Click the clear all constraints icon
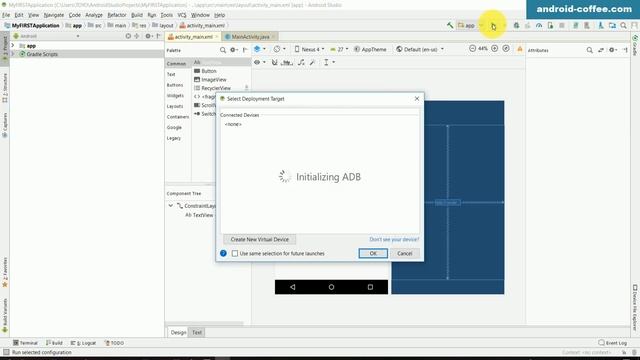This screenshot has width=640, height=360. [301, 62]
